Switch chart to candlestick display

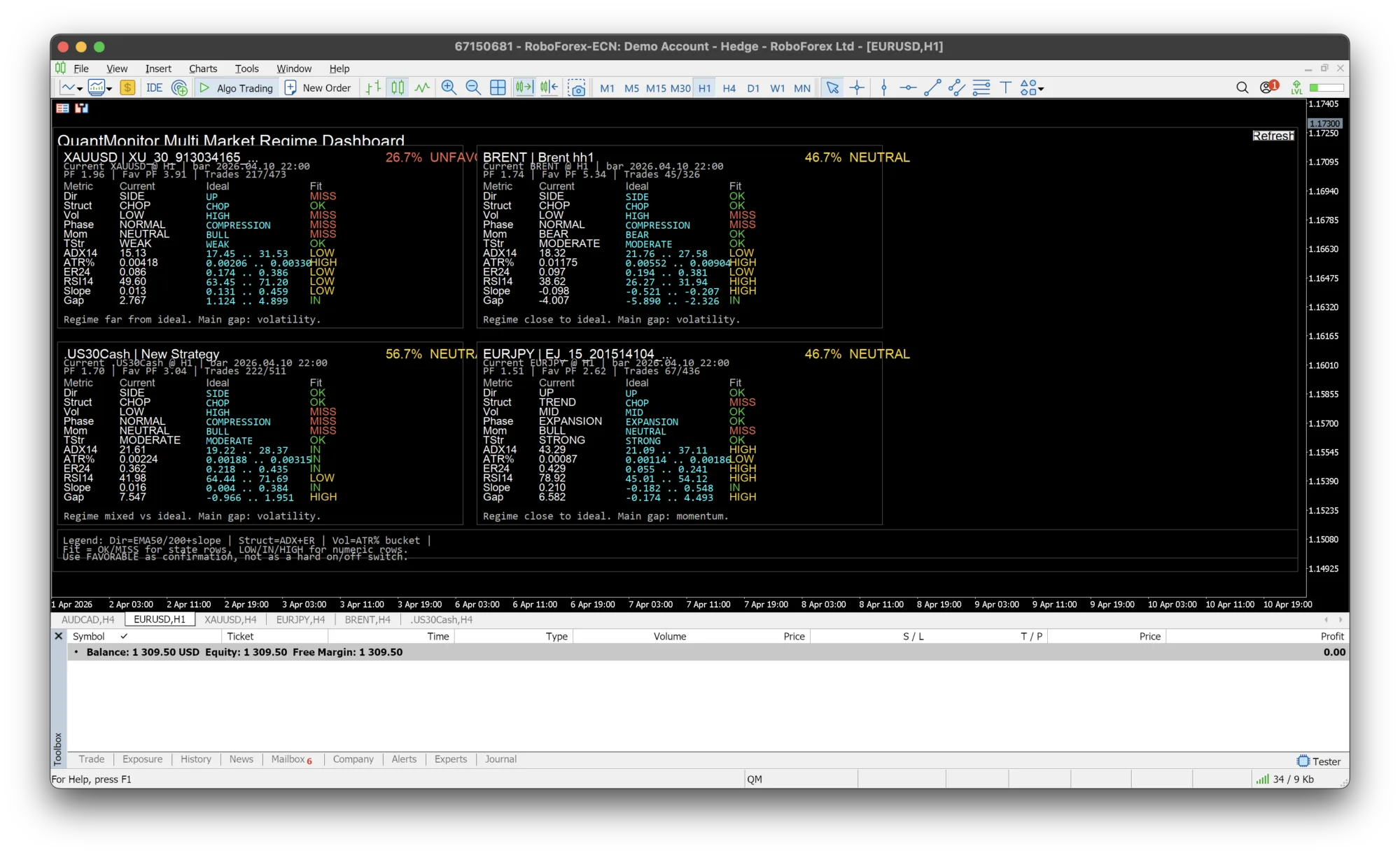[398, 87]
